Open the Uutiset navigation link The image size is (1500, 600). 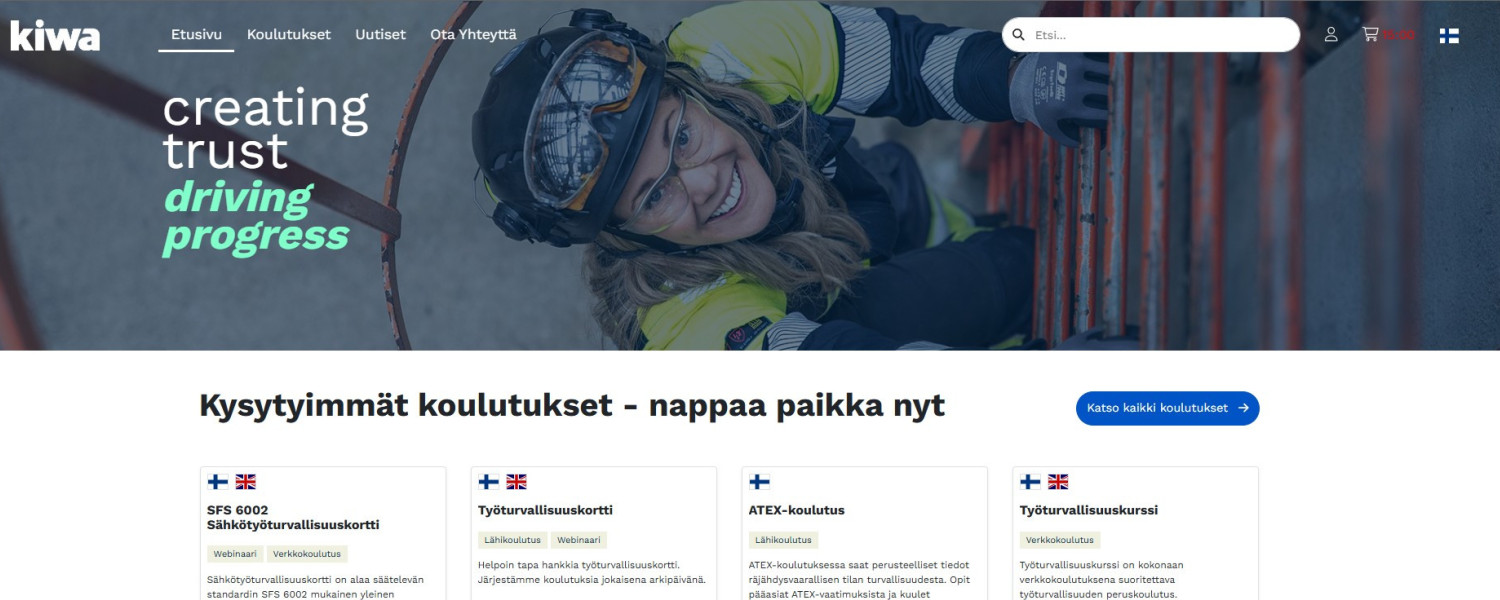pos(381,34)
